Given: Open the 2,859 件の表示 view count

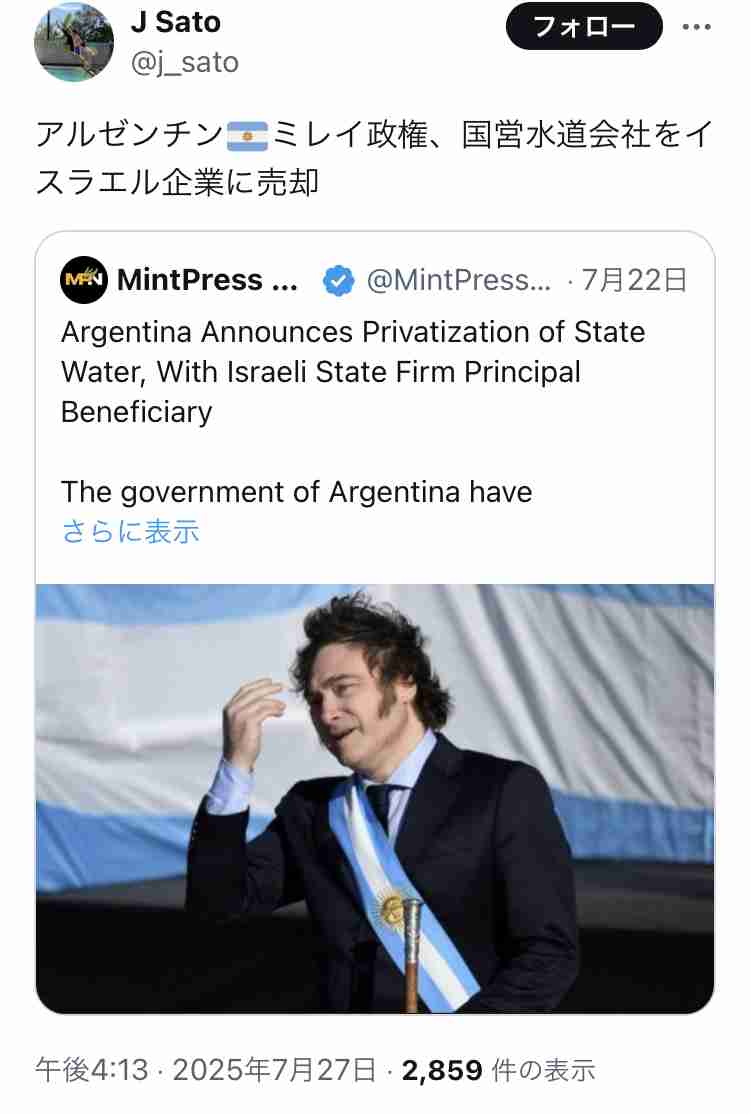Looking at the screenshot, I should 499,1069.
